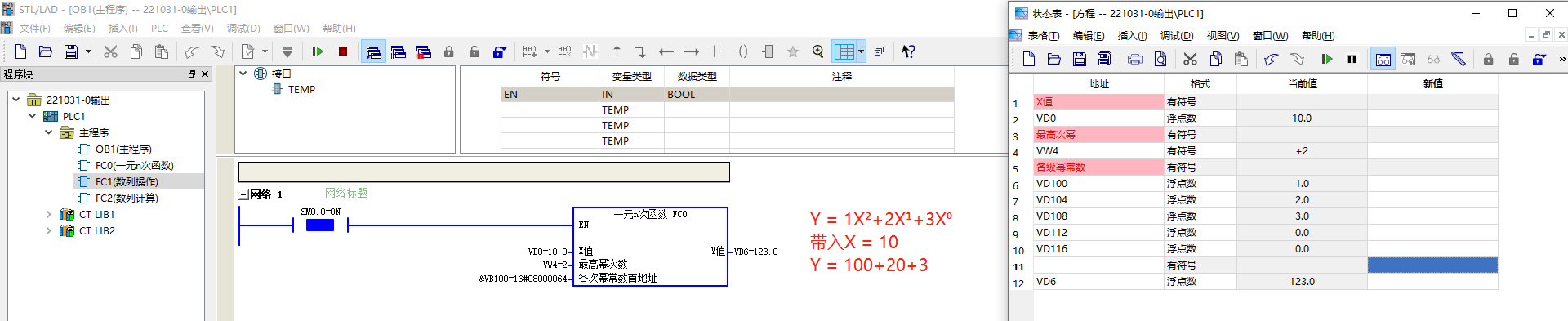Click the Open folder icon in STL/LAD toolbar
Screen dimensions: 1568x321
click(46, 51)
